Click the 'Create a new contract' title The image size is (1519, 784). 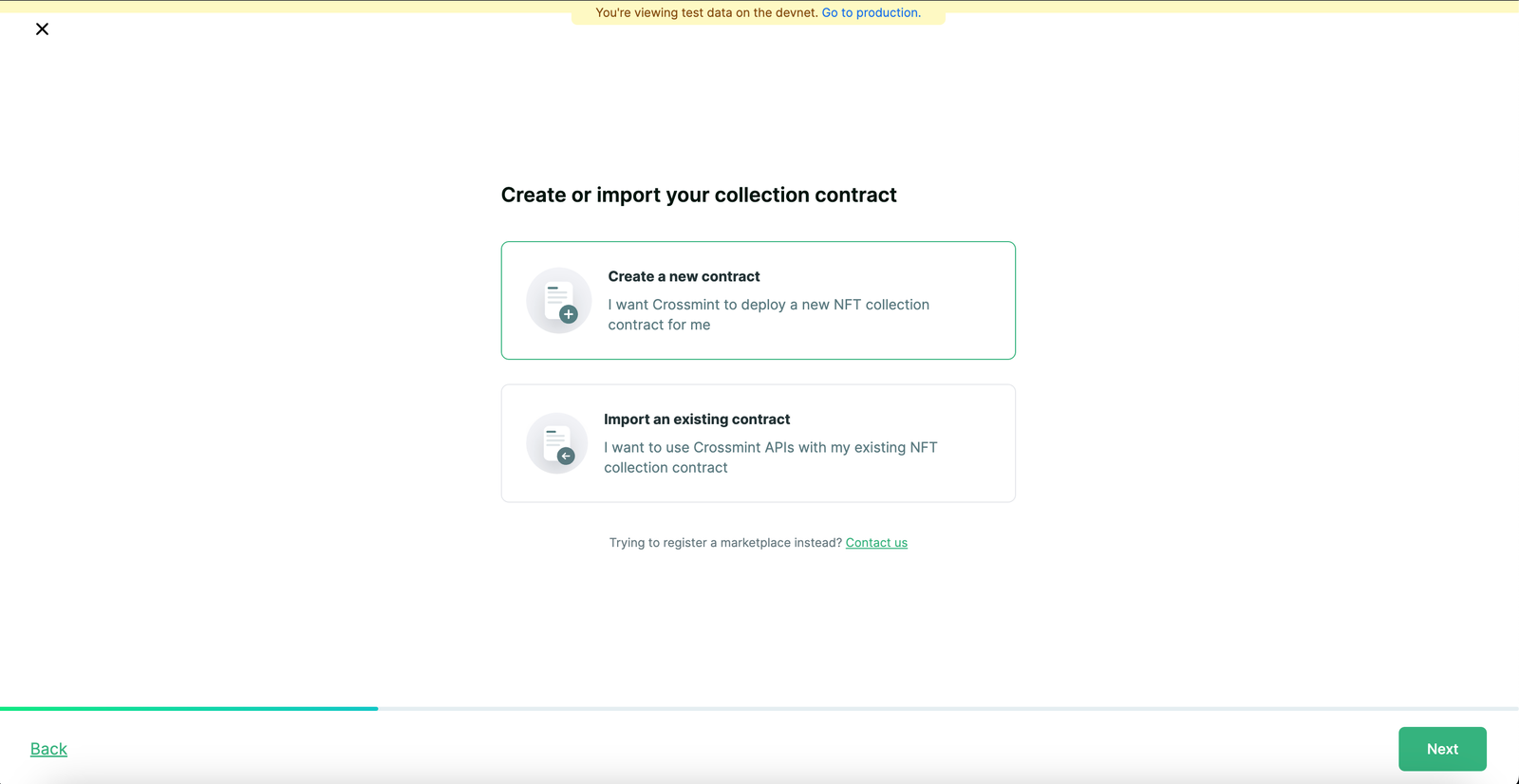[x=684, y=276]
